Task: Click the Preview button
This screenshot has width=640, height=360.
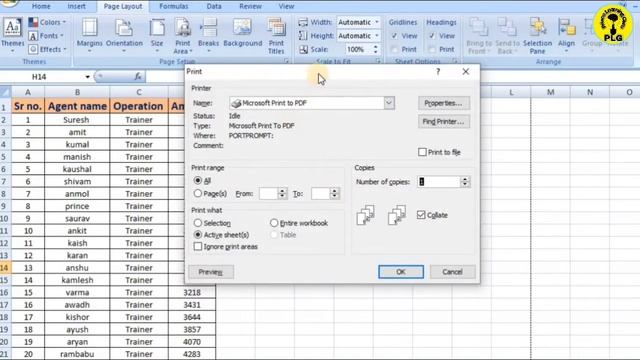Action: (211, 272)
